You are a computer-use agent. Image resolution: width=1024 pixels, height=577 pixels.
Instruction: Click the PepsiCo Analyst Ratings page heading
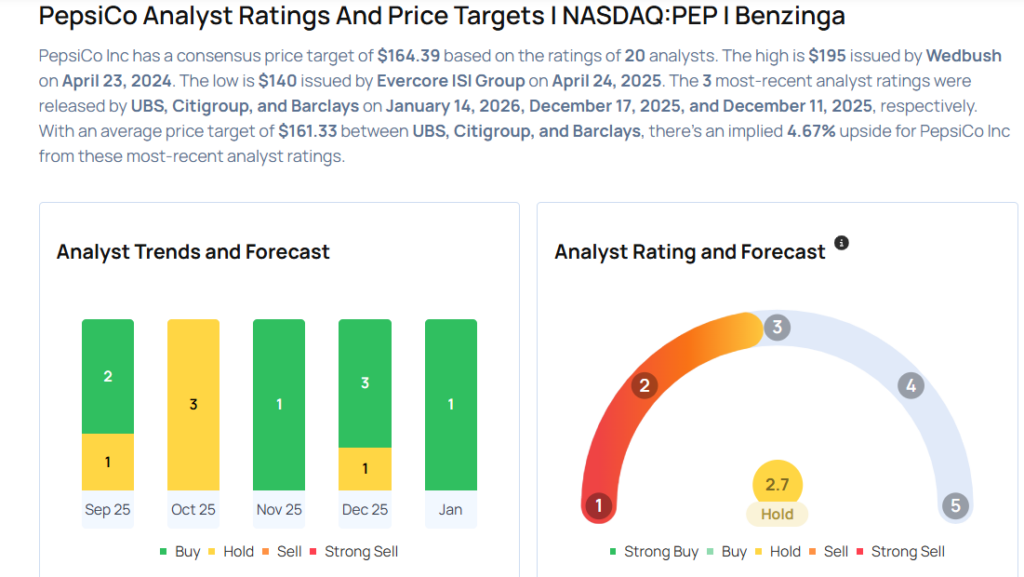[x=441, y=16]
